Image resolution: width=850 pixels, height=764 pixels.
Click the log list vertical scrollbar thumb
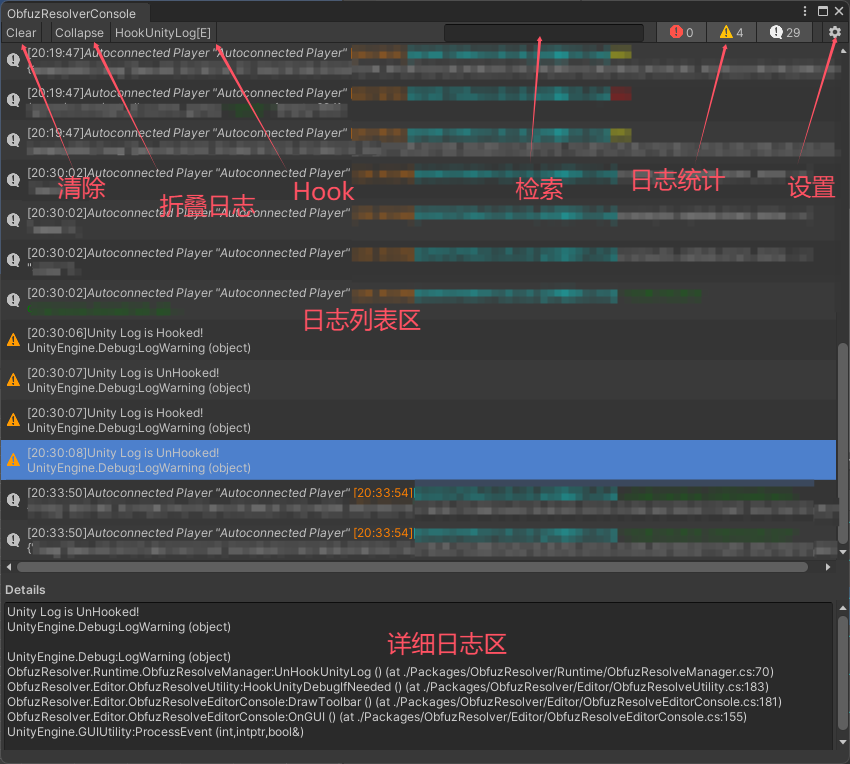[x=842, y=442]
